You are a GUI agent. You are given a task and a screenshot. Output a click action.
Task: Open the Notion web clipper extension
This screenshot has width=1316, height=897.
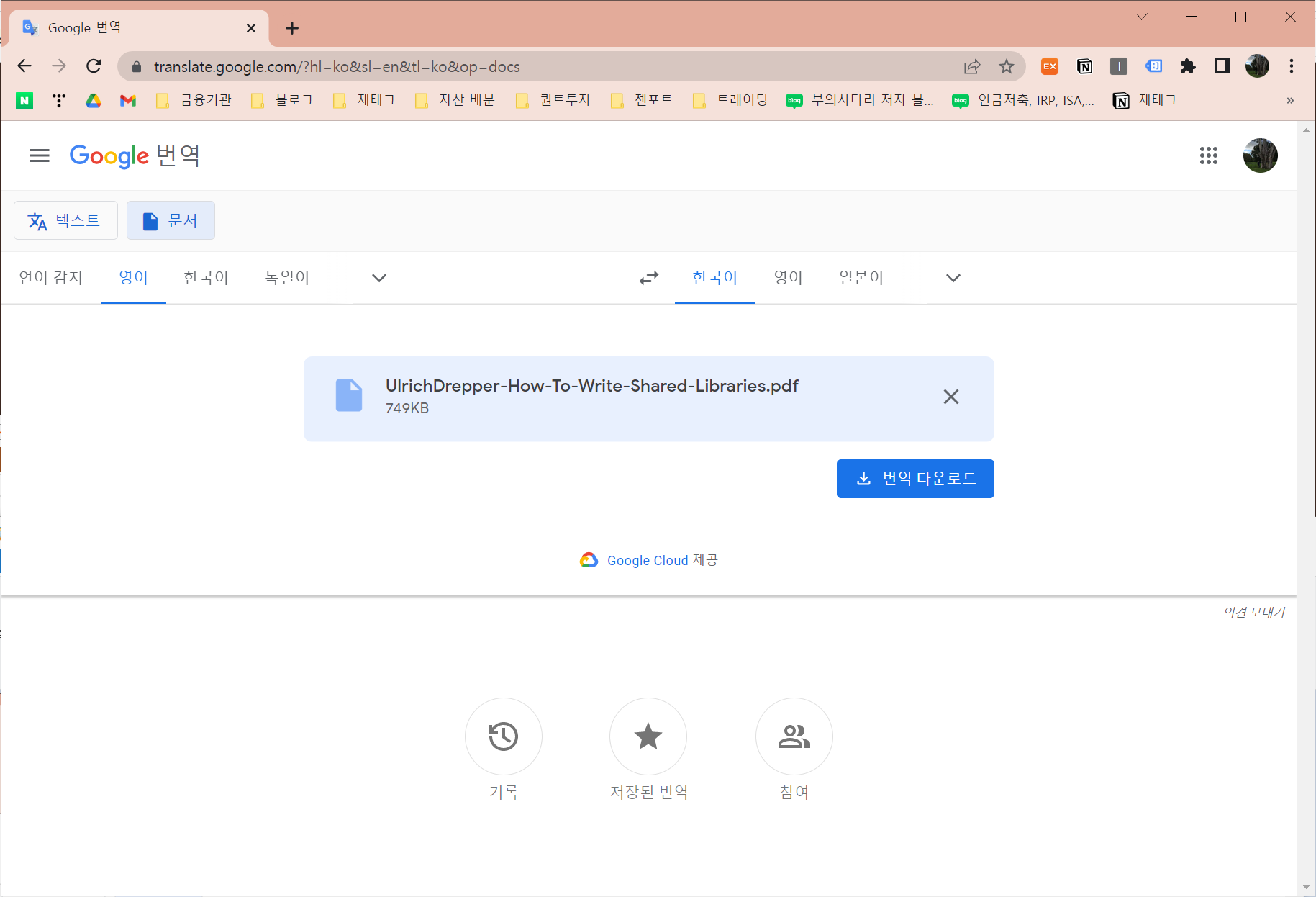click(1084, 66)
